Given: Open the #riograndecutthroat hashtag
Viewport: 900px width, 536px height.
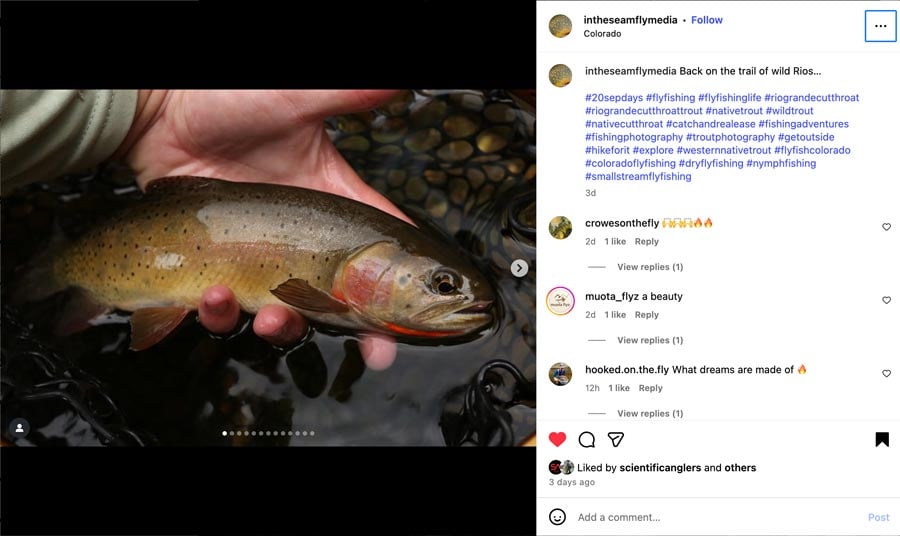Looking at the screenshot, I should coord(811,98).
